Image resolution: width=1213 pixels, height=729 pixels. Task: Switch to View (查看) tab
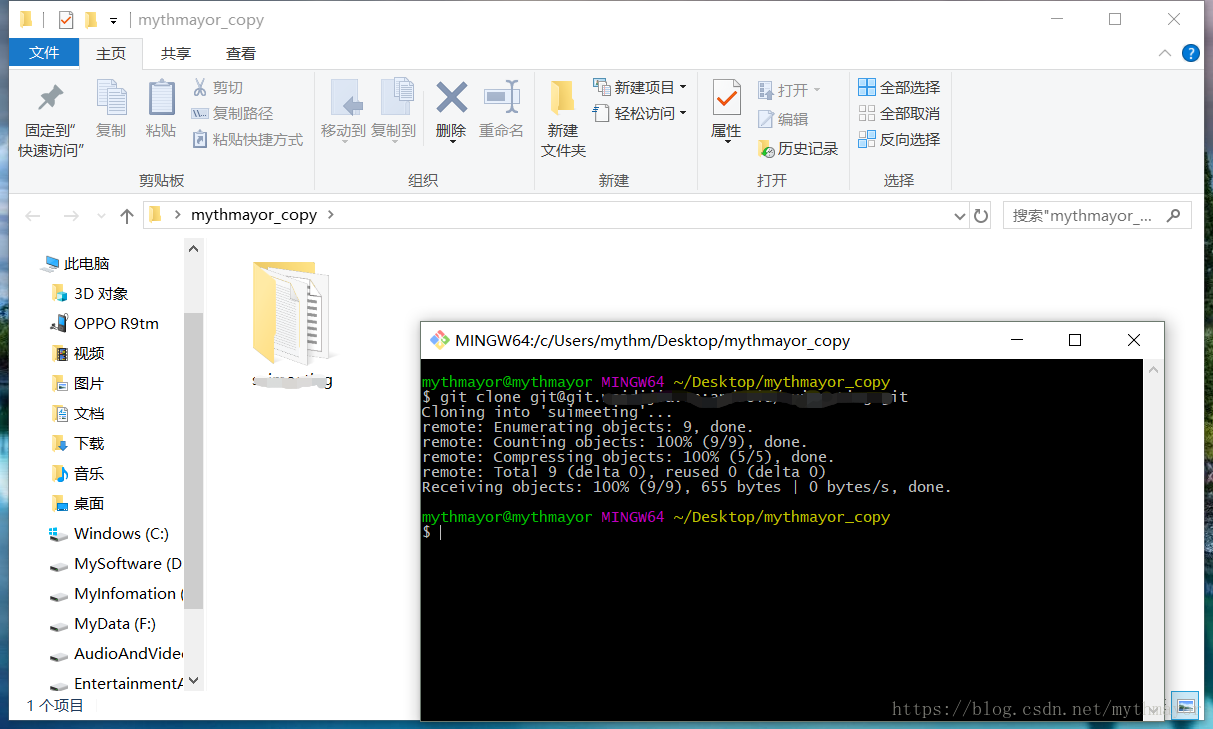click(x=241, y=54)
